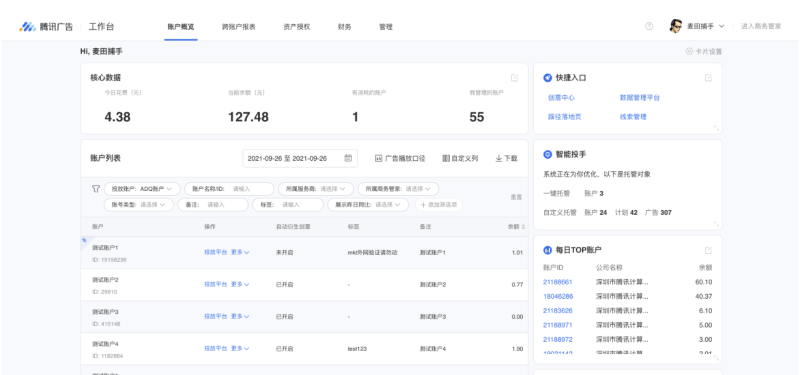Open 投放平台 for 测试账户2
The height and width of the screenshot is (375, 800).
[x=215, y=284]
